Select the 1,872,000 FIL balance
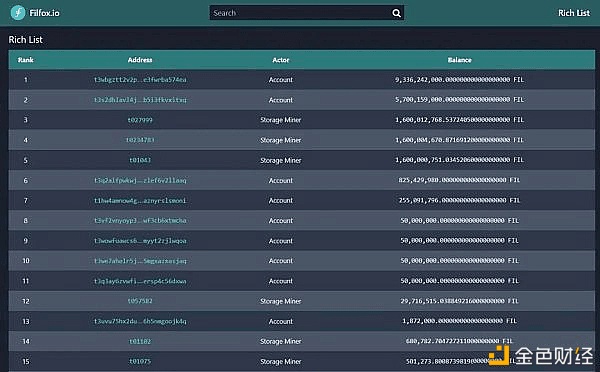The width and height of the screenshot is (600, 372). [459, 321]
